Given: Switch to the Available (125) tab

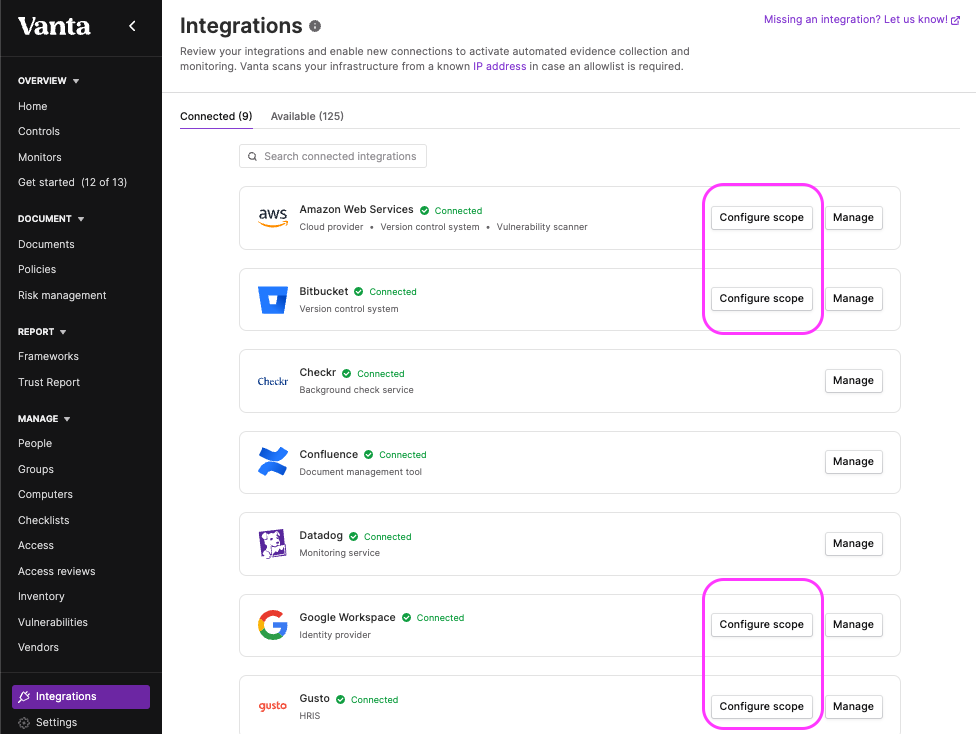Looking at the screenshot, I should (307, 116).
